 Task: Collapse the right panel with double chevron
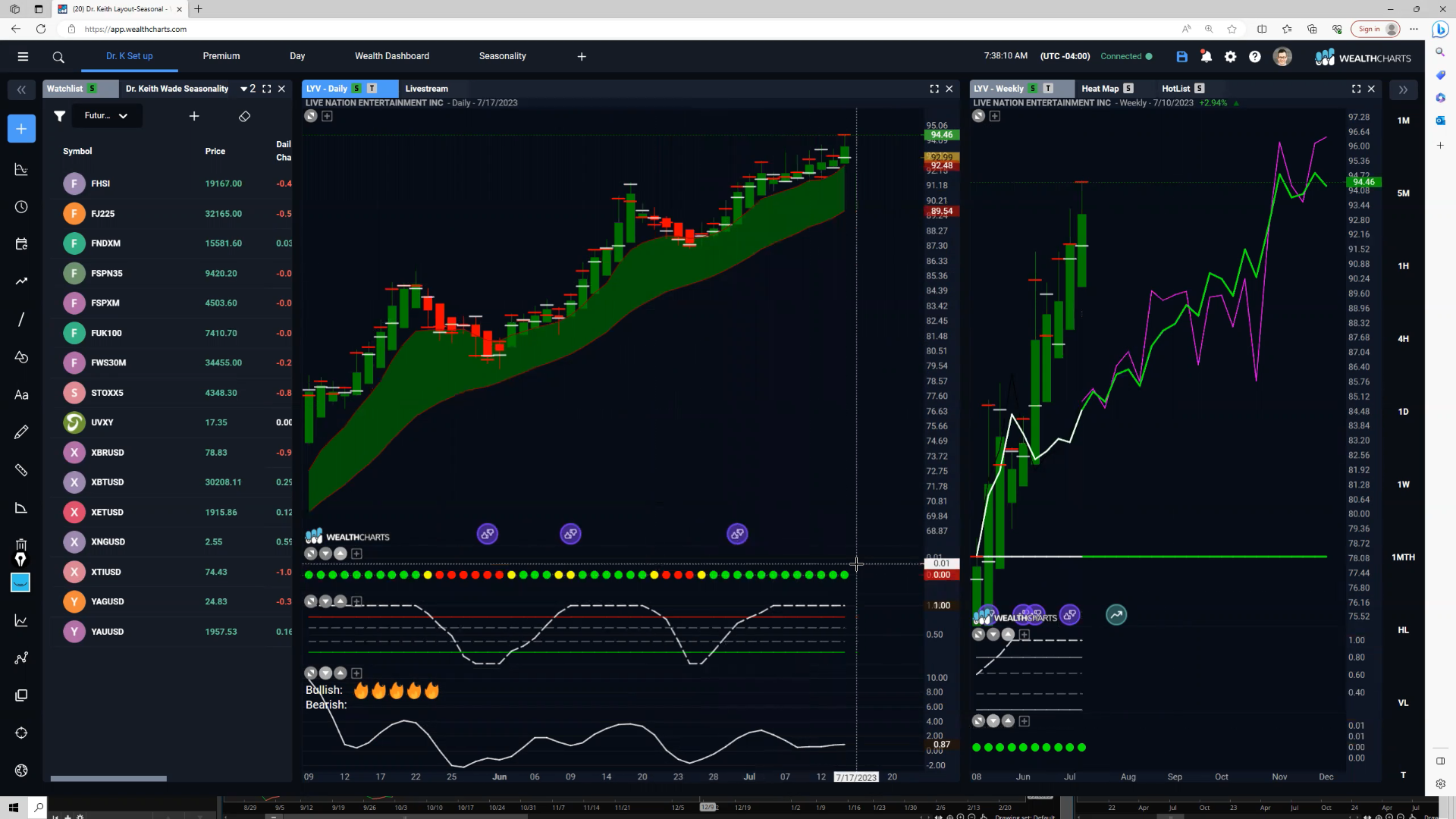click(1403, 89)
